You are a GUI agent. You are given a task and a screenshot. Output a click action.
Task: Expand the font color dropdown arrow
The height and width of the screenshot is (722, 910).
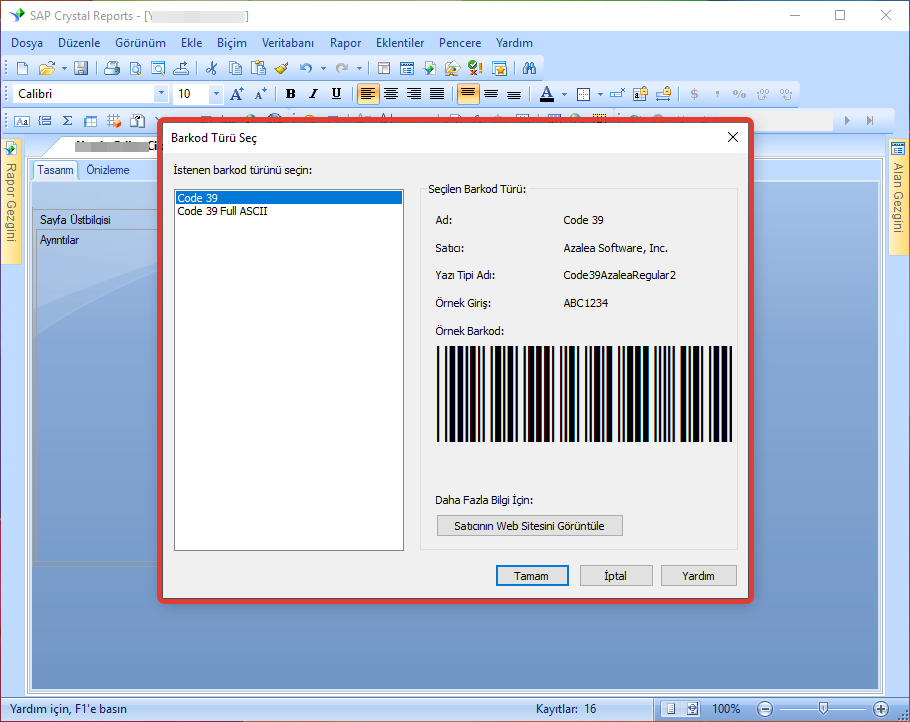[564, 94]
